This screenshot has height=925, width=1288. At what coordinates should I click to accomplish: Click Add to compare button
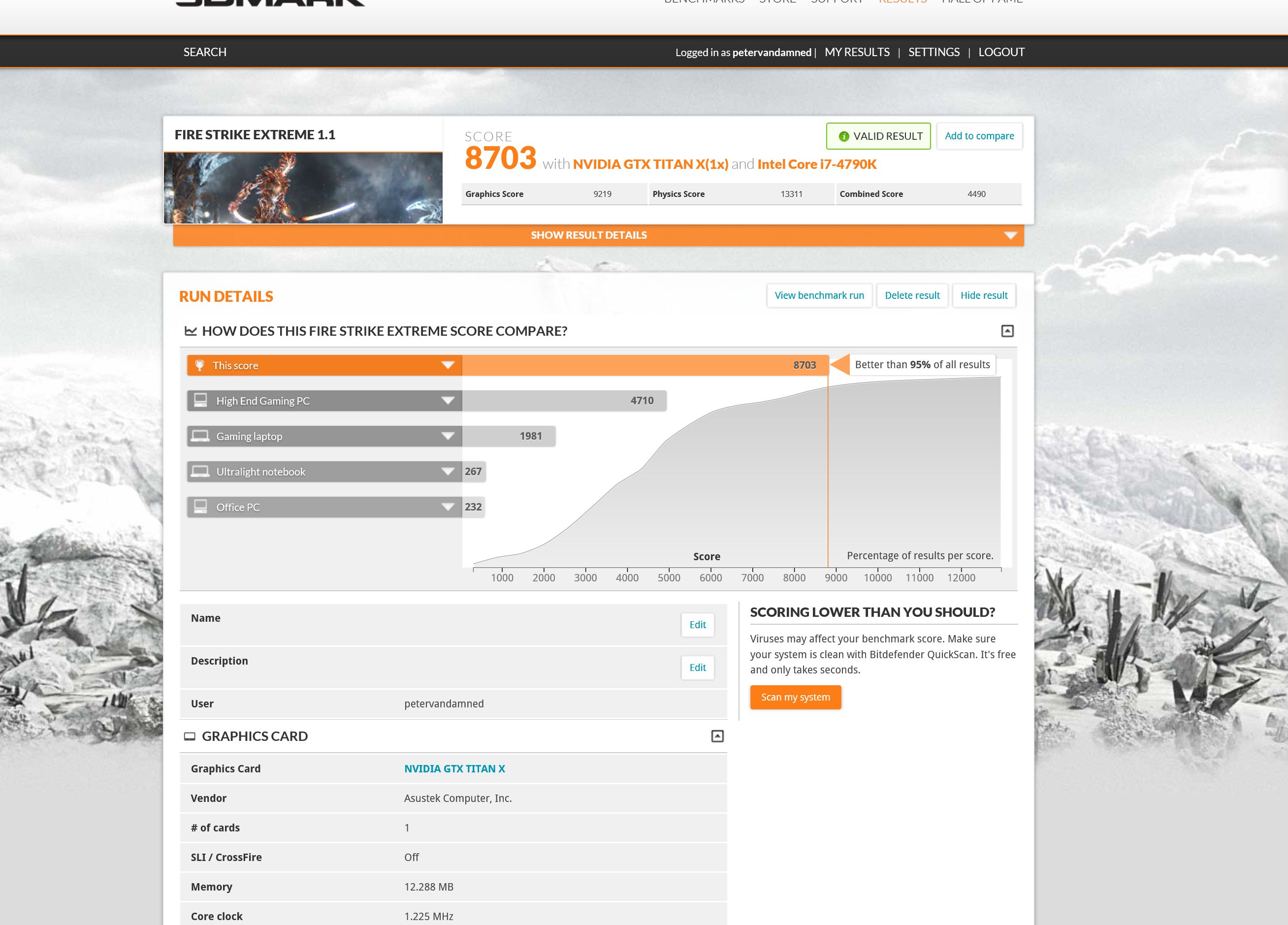point(979,136)
